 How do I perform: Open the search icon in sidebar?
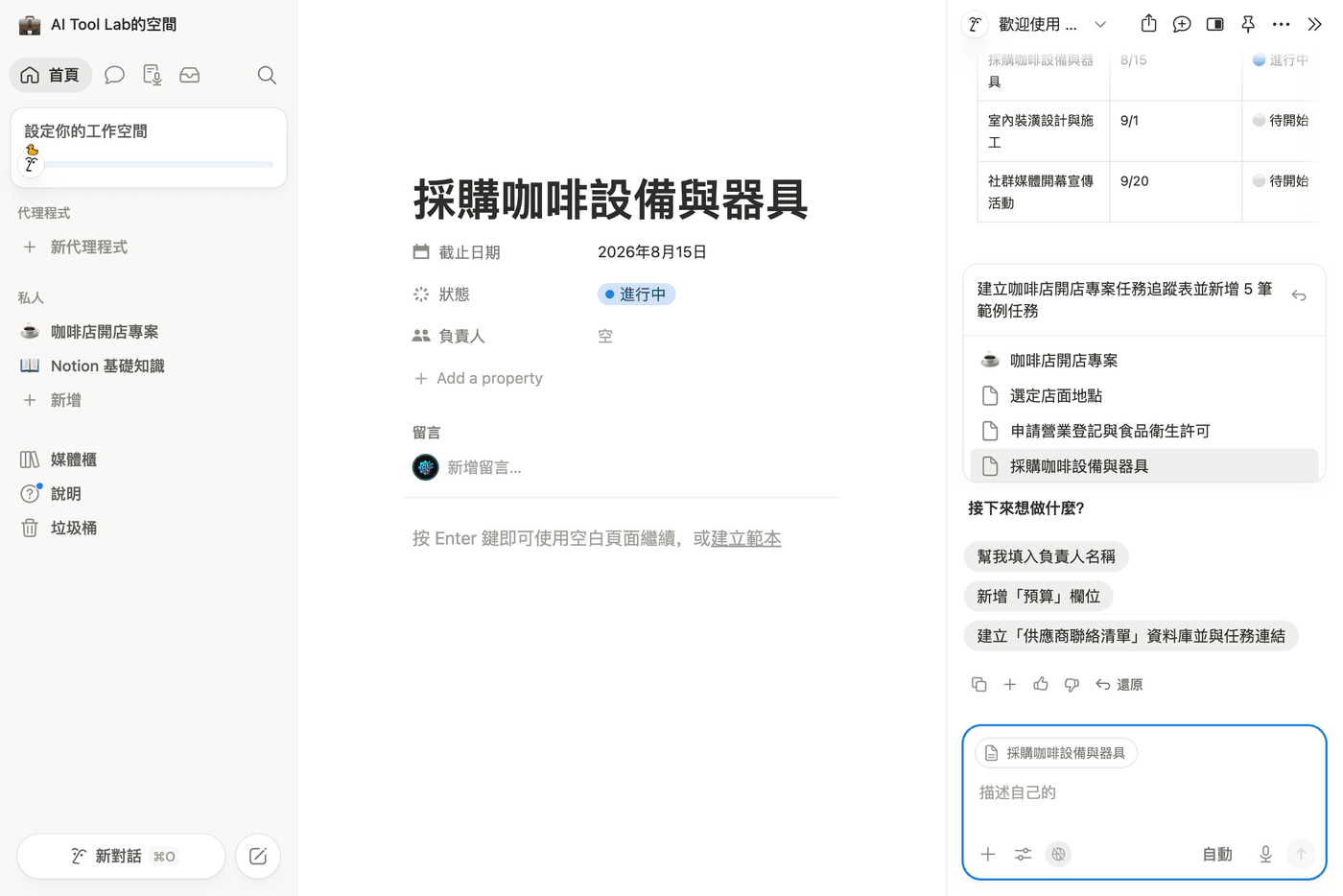click(267, 75)
